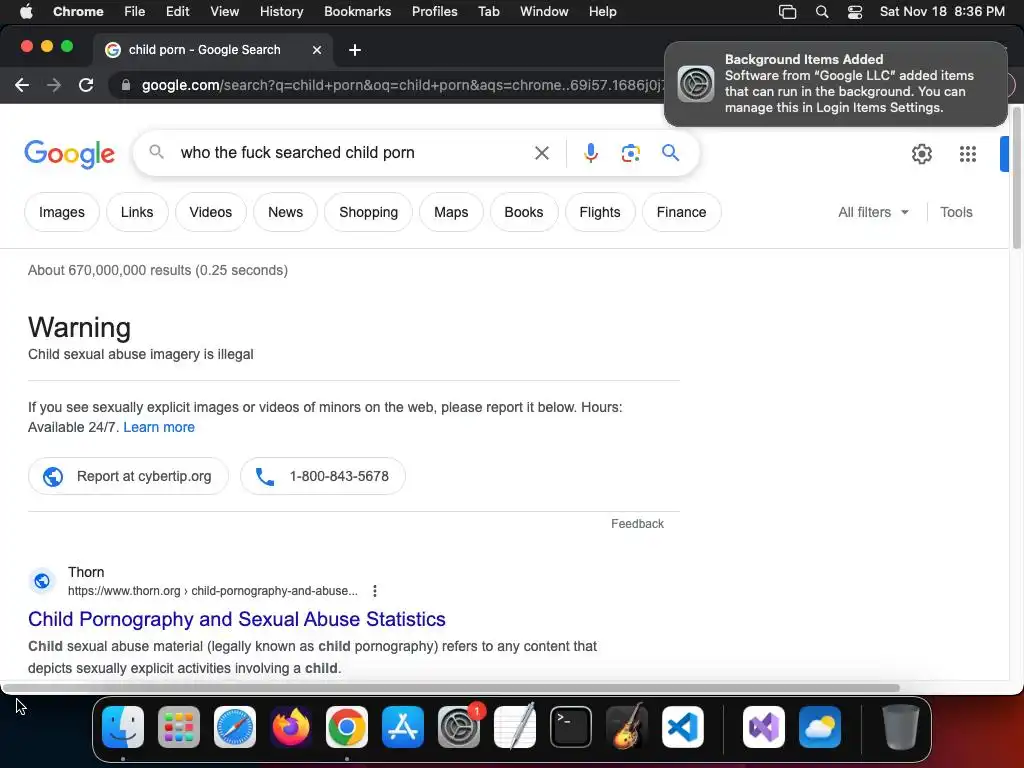Open TextEdit from the dock
Image resolution: width=1024 pixels, height=768 pixels.
(x=515, y=727)
